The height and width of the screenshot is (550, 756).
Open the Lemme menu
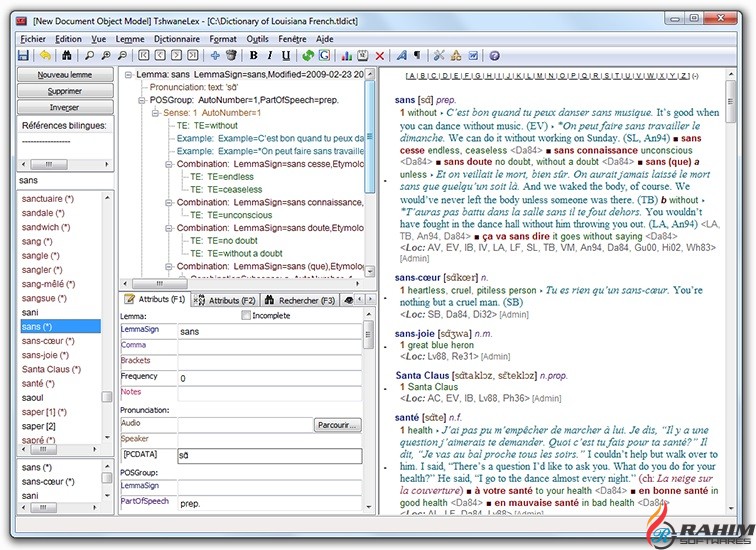point(130,39)
